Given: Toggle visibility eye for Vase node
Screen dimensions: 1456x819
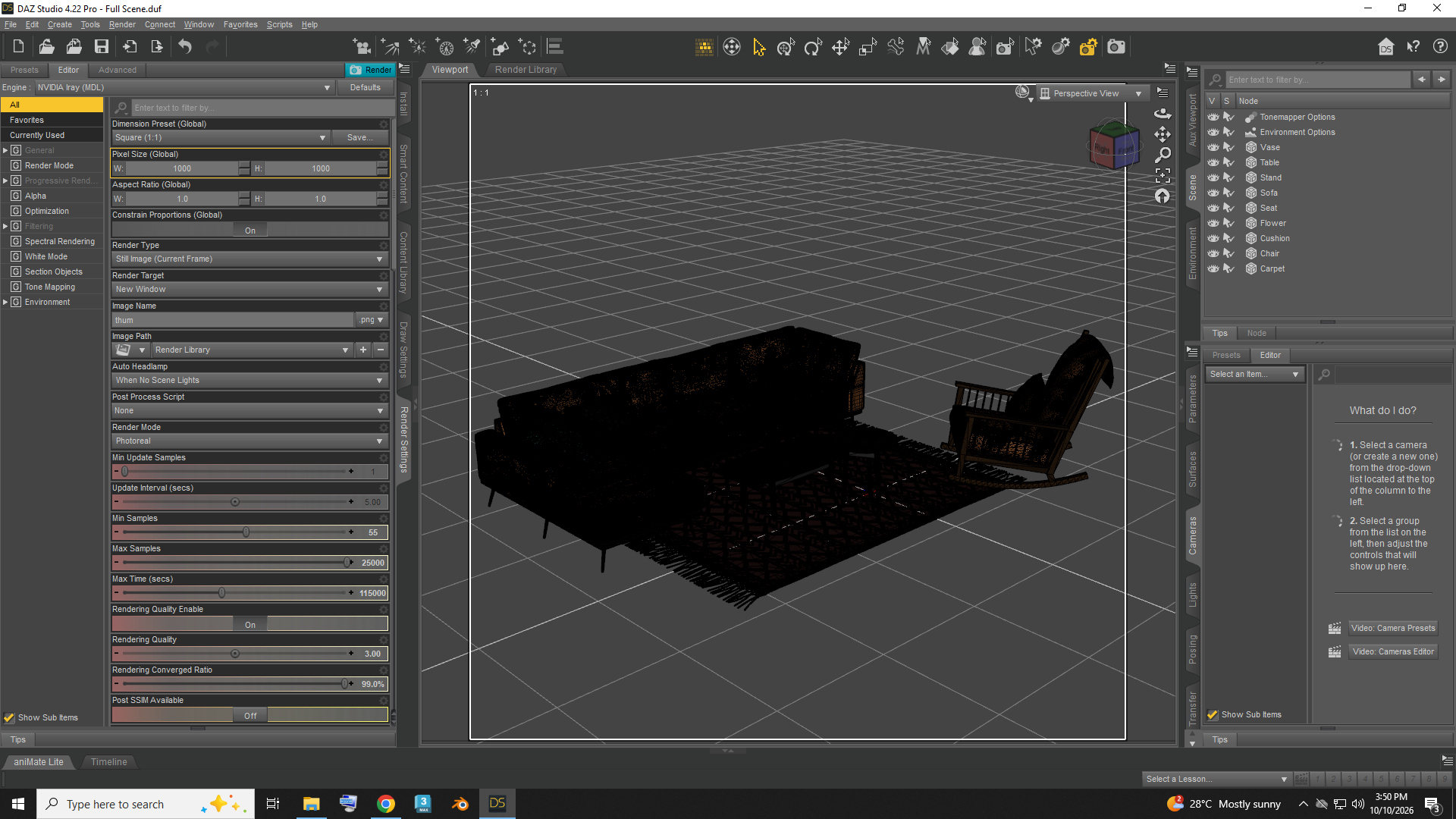Looking at the screenshot, I should [x=1213, y=147].
